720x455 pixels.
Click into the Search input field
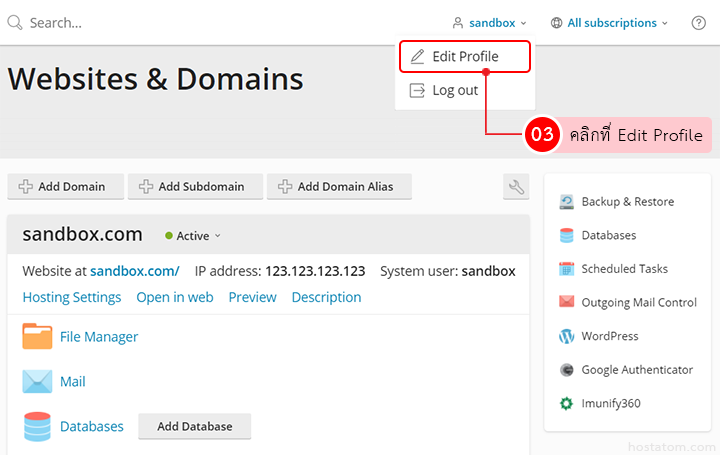click(x=200, y=23)
